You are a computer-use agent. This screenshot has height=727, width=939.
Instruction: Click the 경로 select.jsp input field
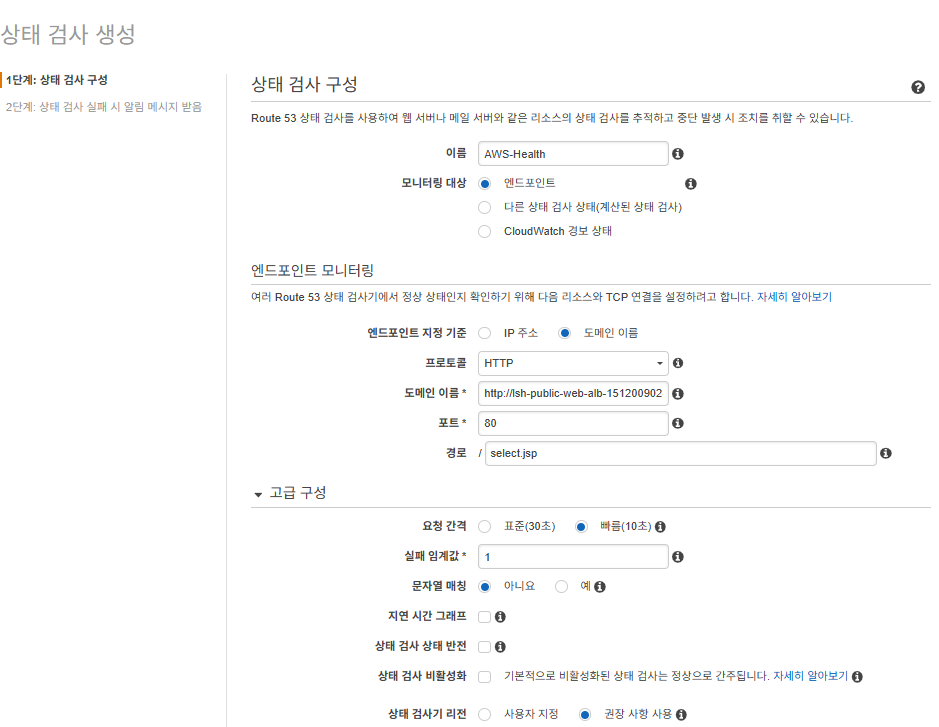point(680,454)
